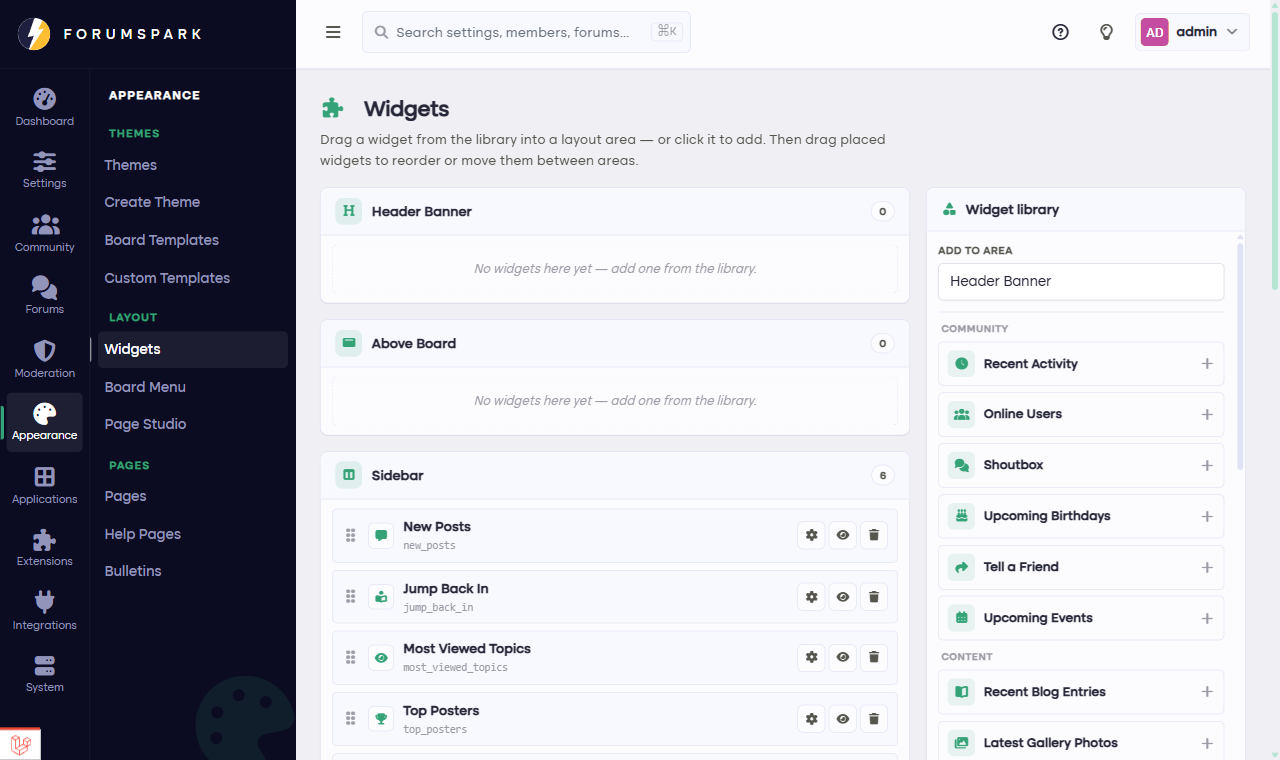Open settings for Top Posters widget

click(x=812, y=719)
